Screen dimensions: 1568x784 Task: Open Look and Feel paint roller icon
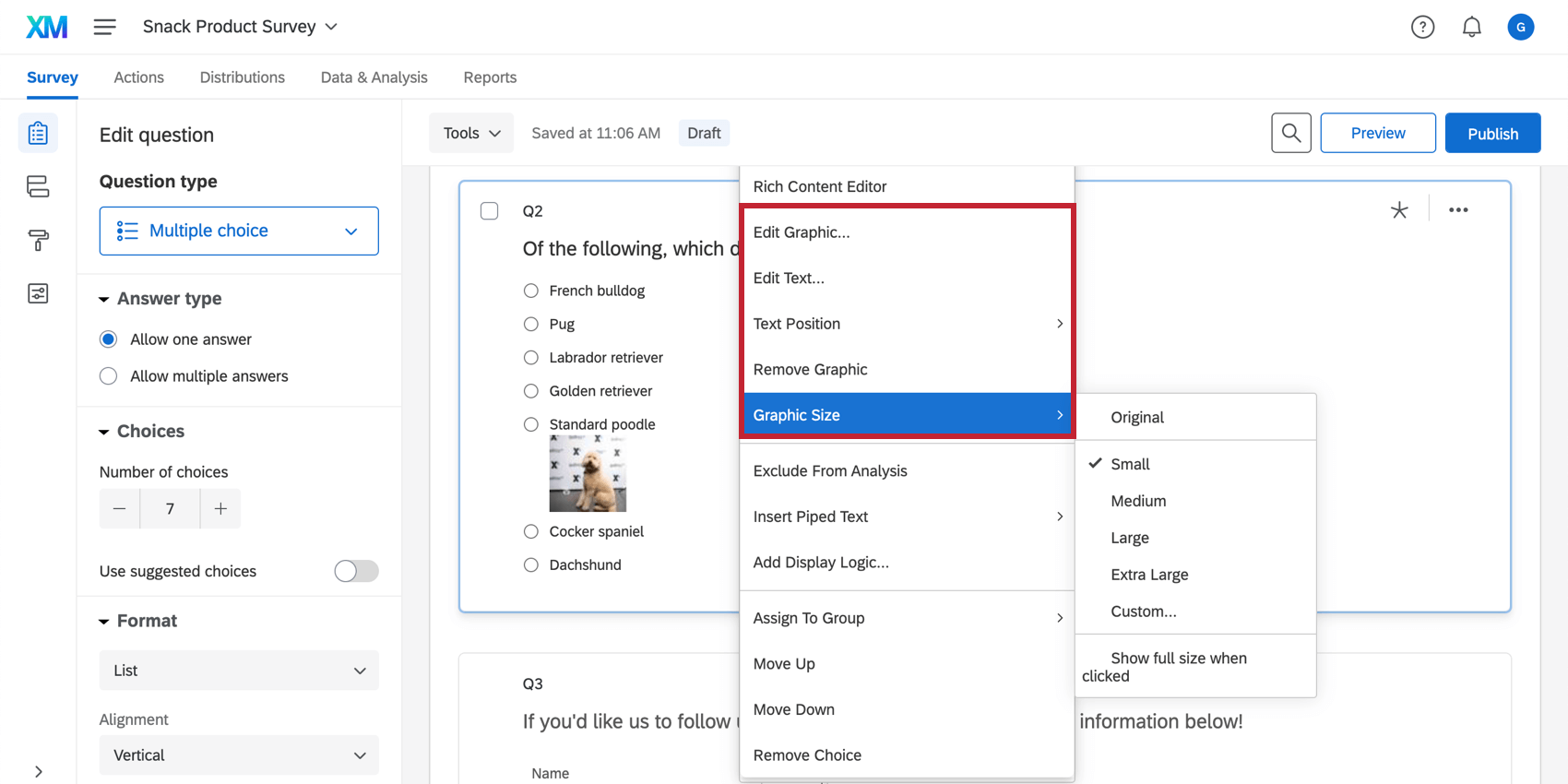click(x=38, y=241)
